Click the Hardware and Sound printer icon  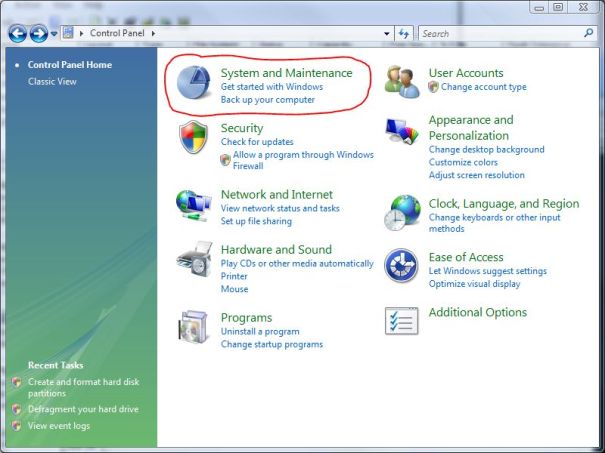pyautogui.click(x=194, y=262)
